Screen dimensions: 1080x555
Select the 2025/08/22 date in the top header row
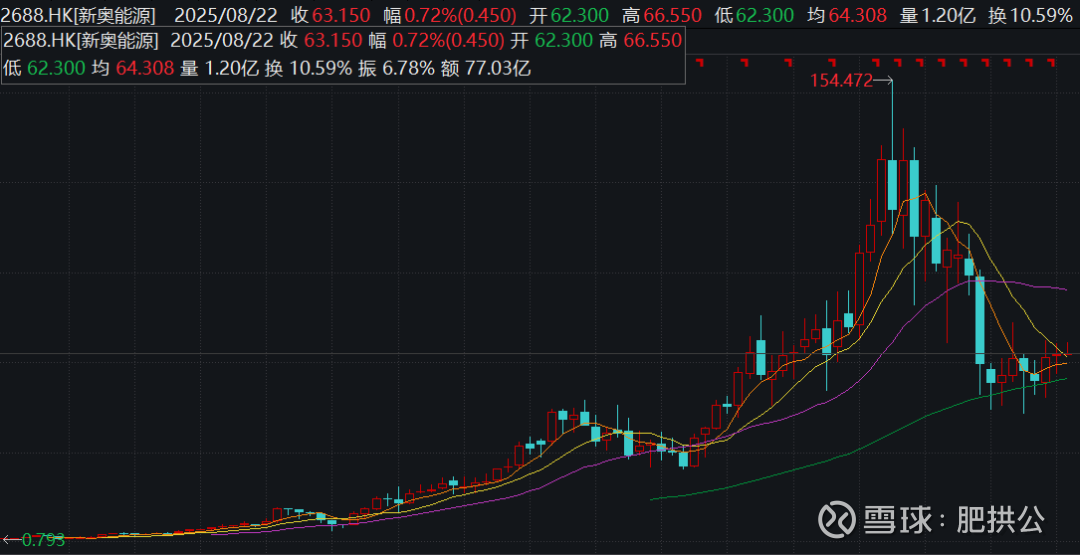(x=225, y=14)
